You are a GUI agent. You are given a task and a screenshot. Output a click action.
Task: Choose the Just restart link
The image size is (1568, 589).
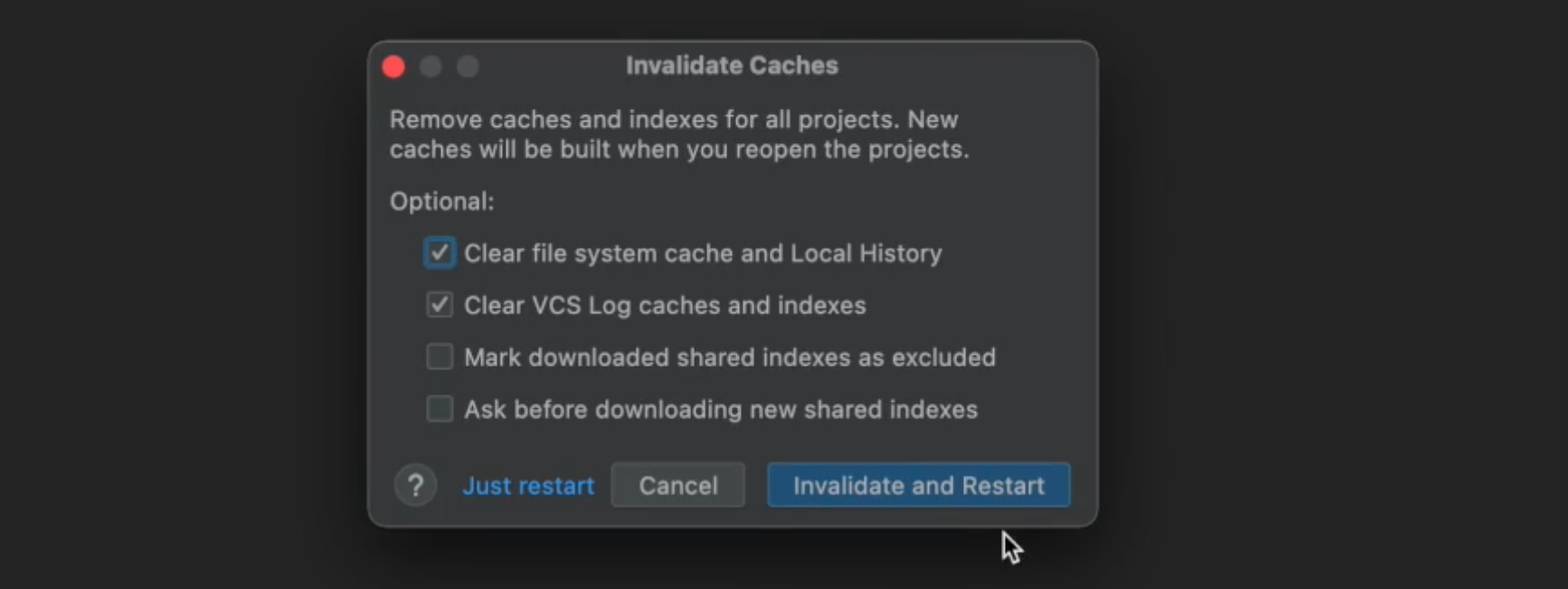[x=528, y=486]
